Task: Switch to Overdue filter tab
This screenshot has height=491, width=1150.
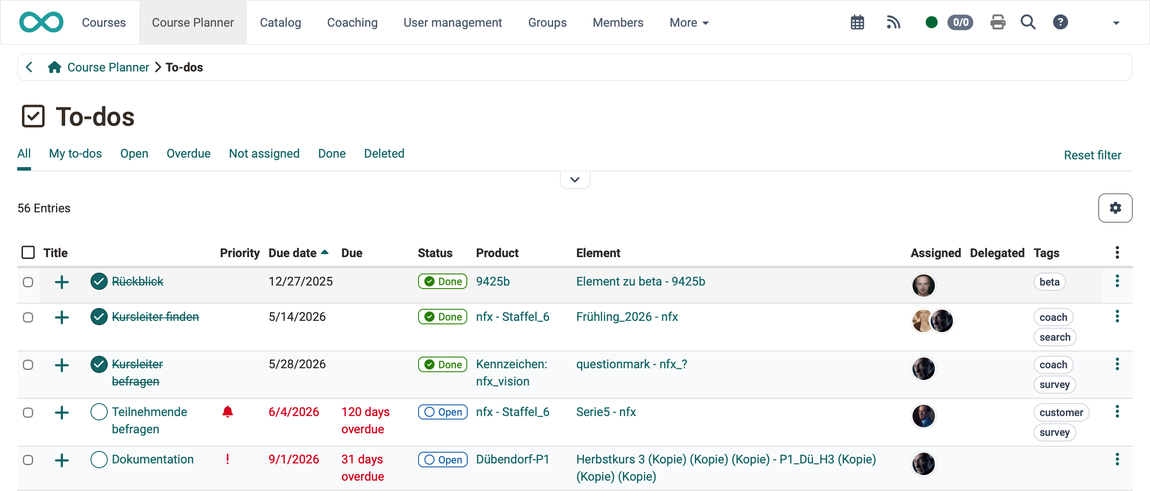Action: point(188,153)
